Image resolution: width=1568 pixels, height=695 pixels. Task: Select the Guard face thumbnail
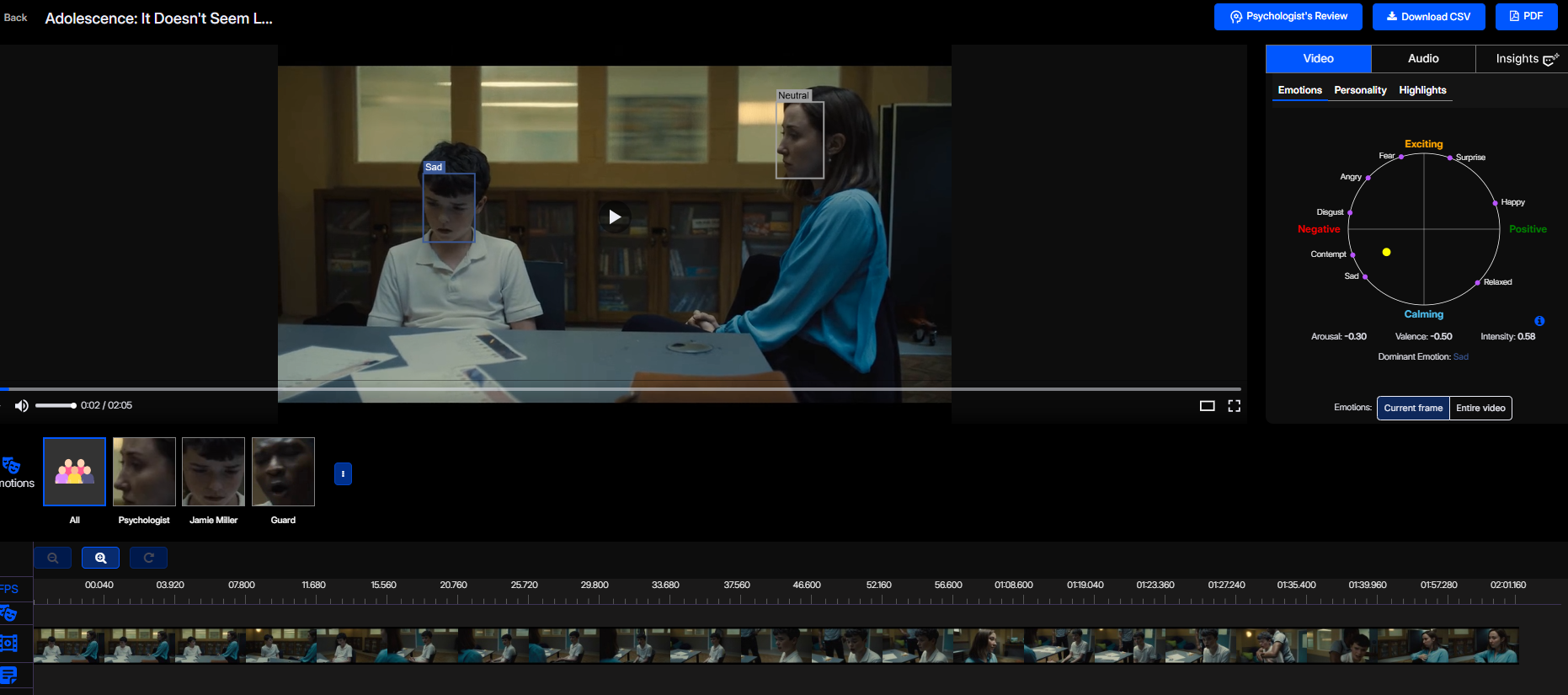(283, 472)
